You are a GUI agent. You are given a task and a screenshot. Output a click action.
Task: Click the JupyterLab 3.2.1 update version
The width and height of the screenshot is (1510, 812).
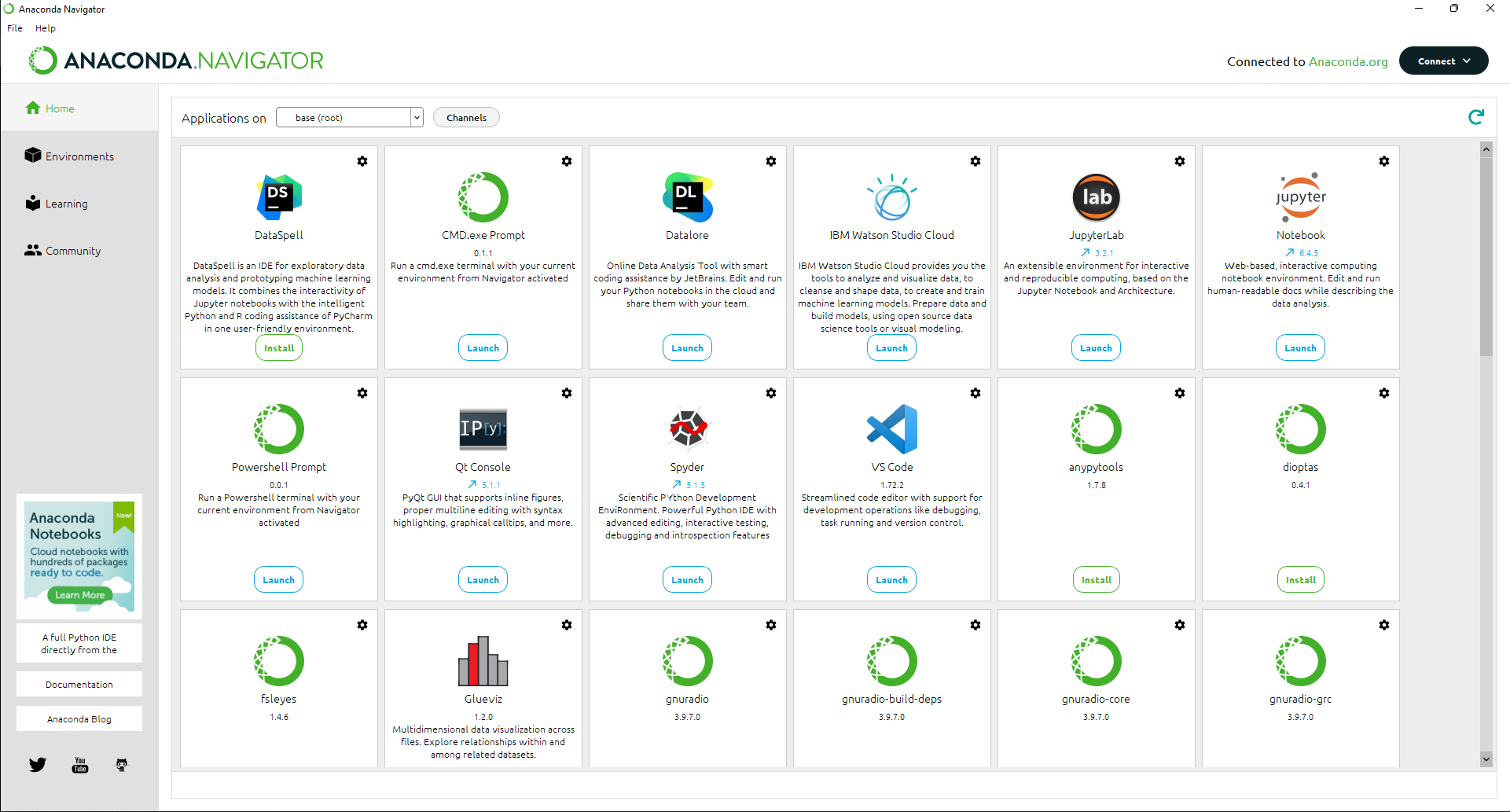1097,253
